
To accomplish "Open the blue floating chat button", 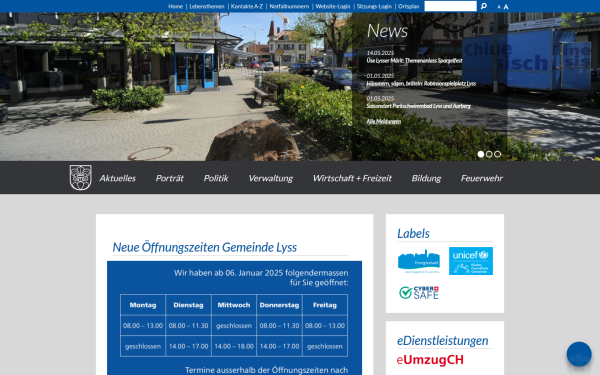I will (579, 354).
